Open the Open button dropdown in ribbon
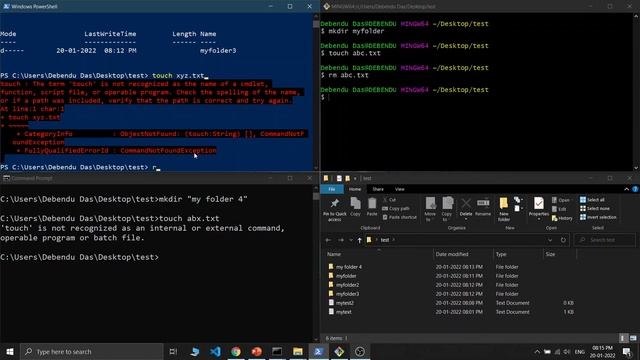Image resolution: width=640 pixels, height=360 pixels. (x=561, y=200)
